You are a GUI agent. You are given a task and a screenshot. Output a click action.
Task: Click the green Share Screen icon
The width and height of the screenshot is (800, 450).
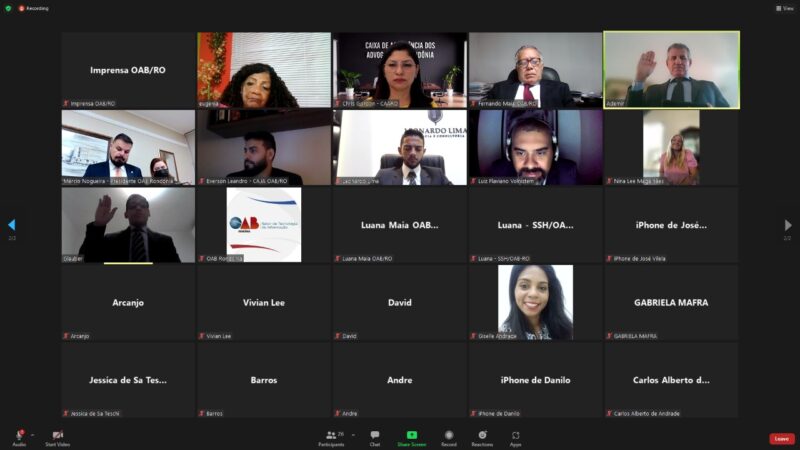point(412,435)
